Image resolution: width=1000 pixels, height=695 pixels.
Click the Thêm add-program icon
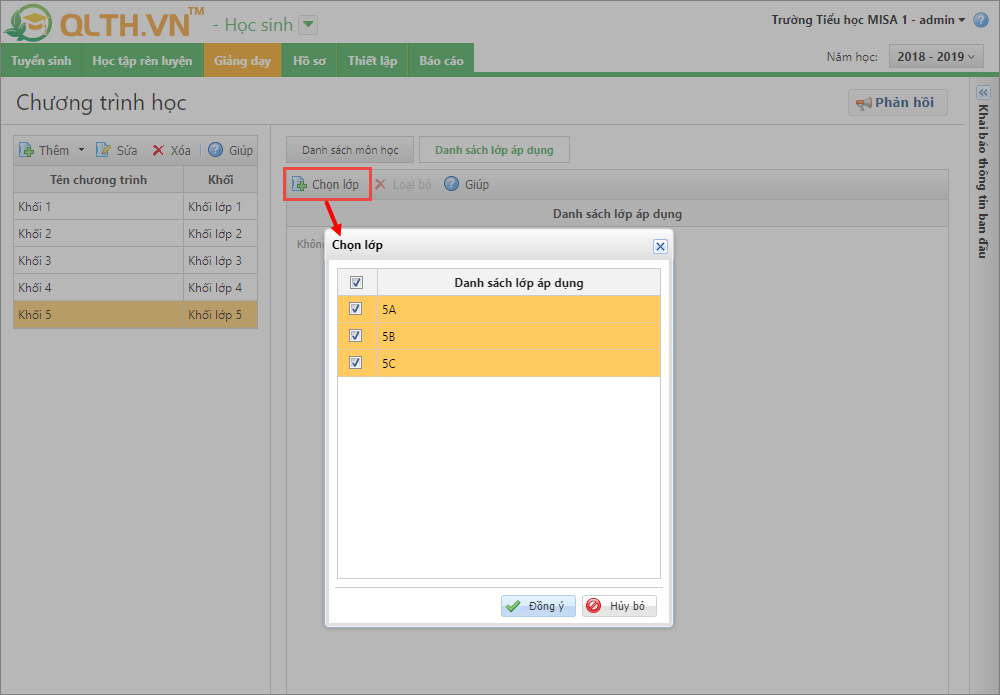[26, 150]
